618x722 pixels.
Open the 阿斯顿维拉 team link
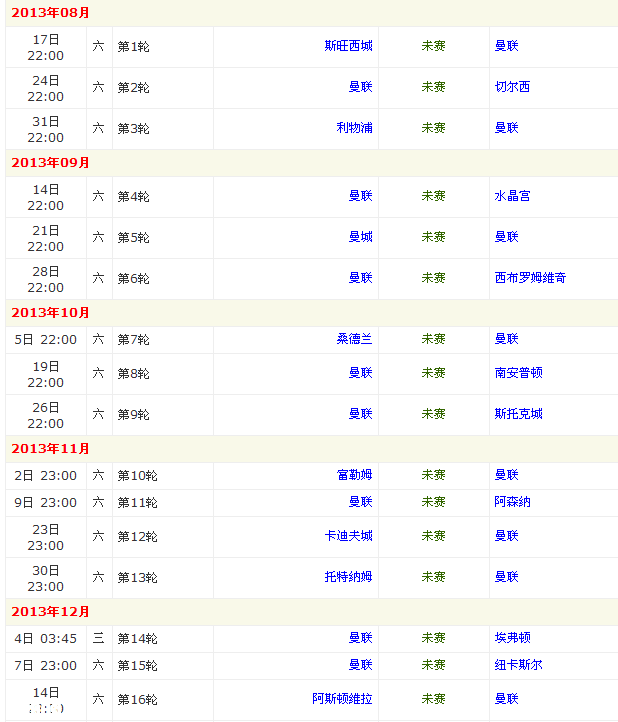[x=342, y=699]
